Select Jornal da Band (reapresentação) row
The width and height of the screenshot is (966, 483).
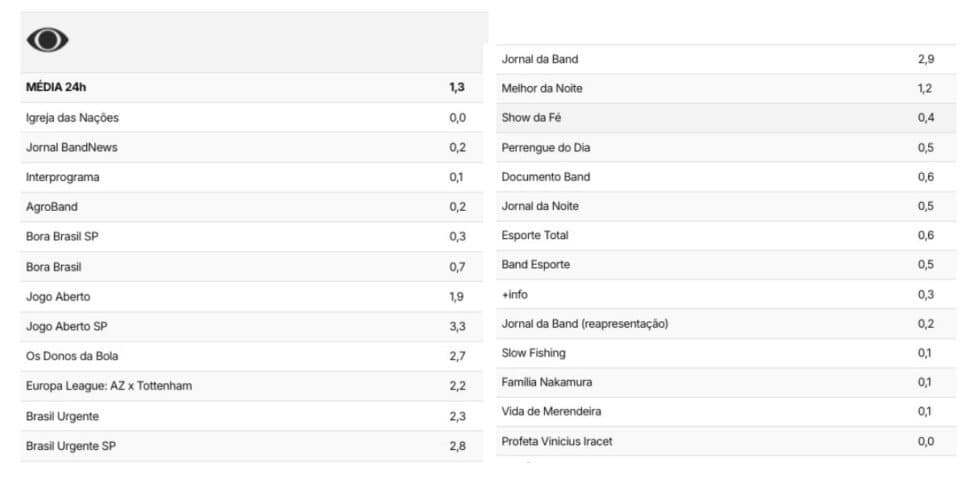pos(726,323)
